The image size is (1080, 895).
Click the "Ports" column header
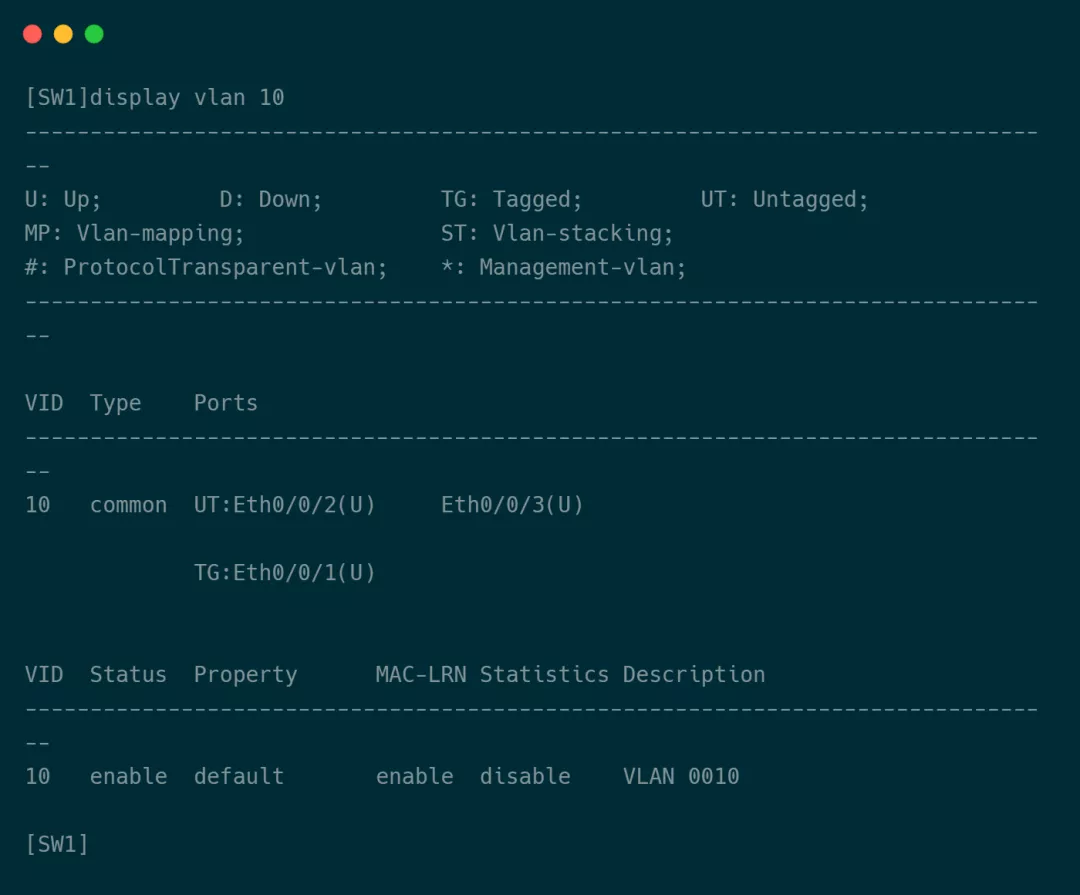tap(226, 403)
